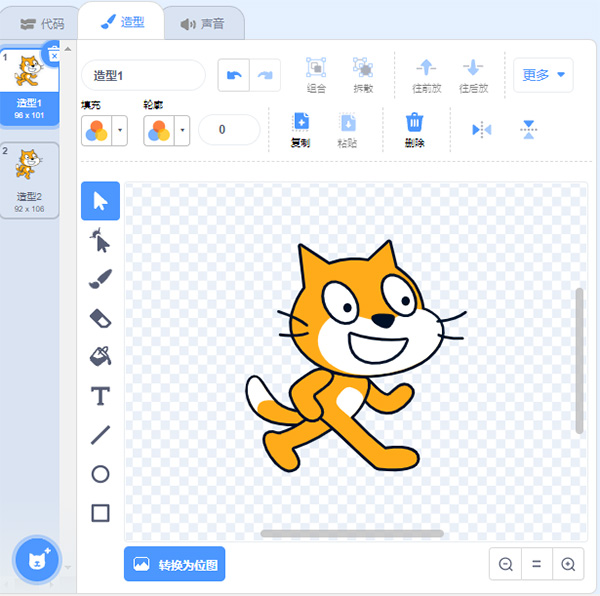The height and width of the screenshot is (596, 600).
Task: Select the Circle tool
Action: coord(100,474)
